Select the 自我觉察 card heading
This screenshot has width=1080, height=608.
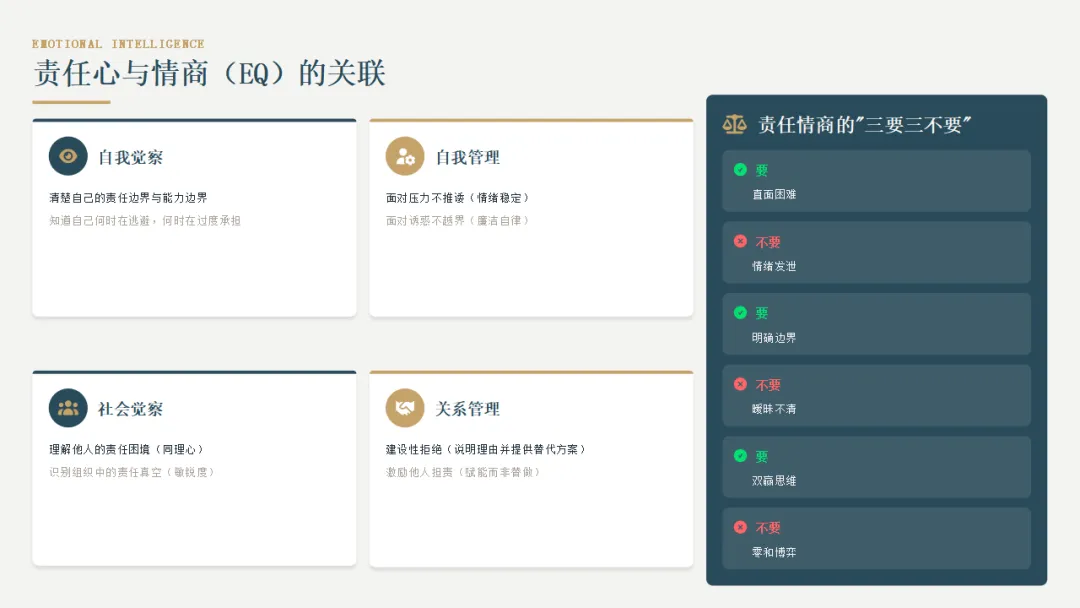tap(130, 158)
